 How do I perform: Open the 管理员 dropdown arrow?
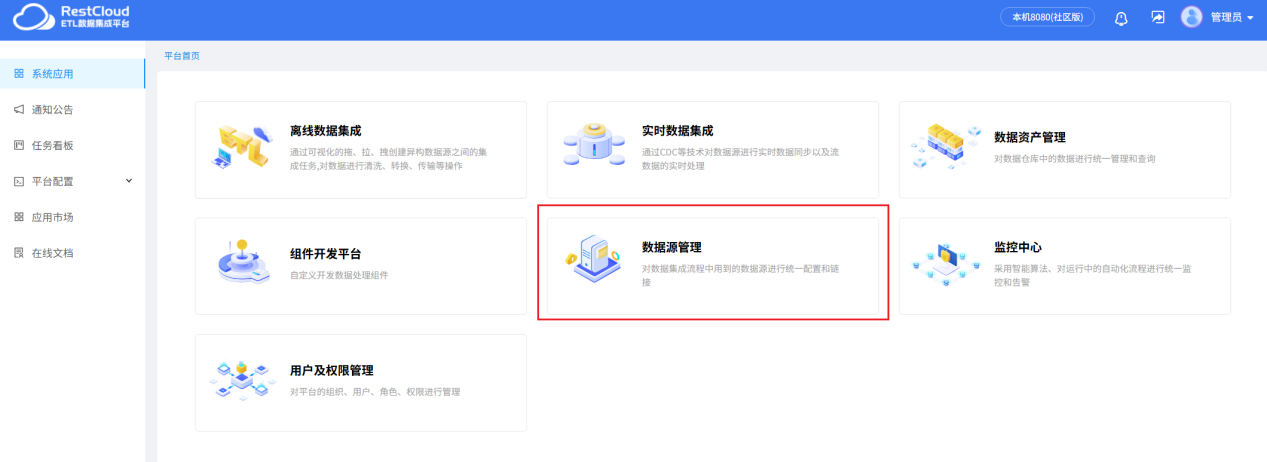coord(1251,18)
